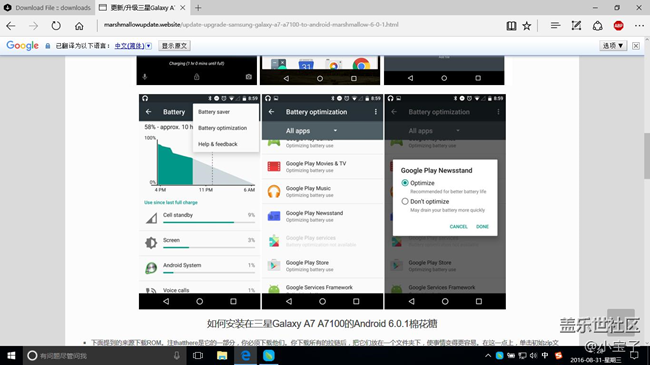Go to browser home page

pos(79,26)
